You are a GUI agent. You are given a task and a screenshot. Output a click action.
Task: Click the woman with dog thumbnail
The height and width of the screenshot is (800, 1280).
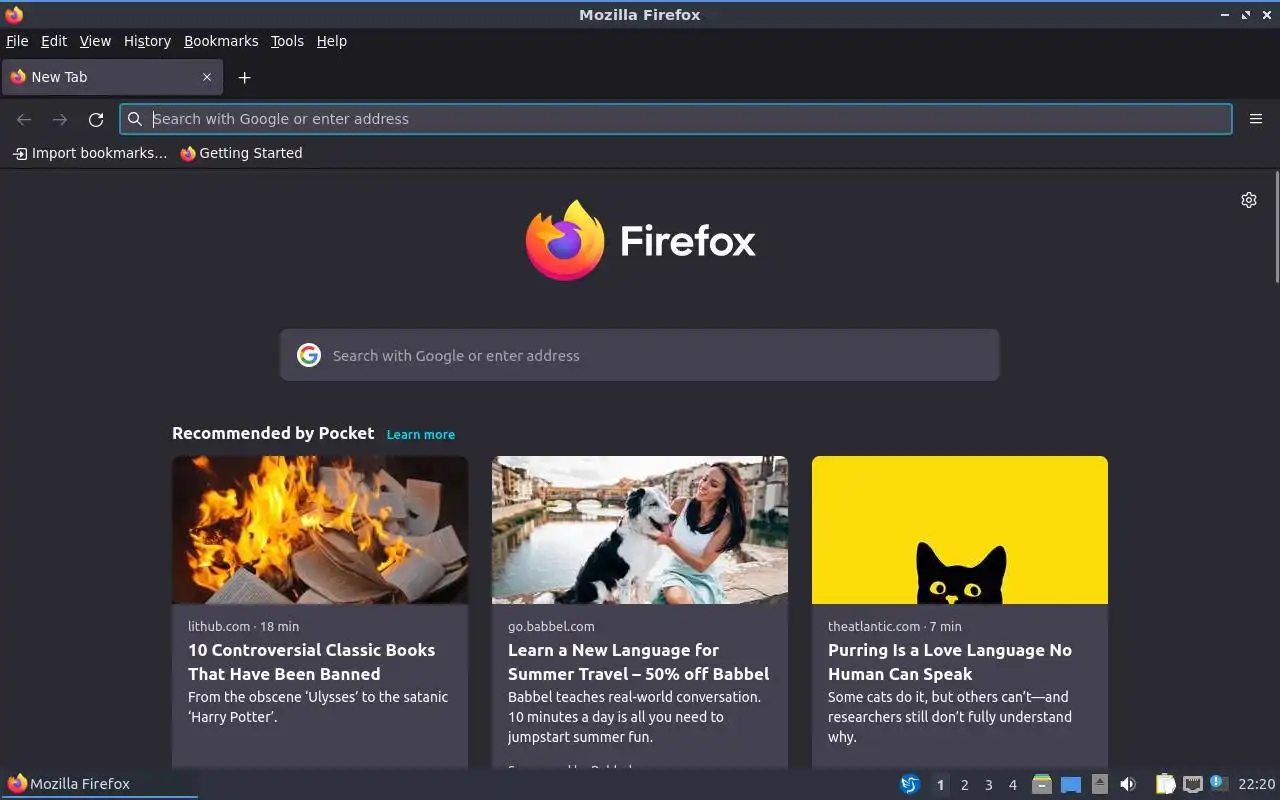[x=640, y=530]
